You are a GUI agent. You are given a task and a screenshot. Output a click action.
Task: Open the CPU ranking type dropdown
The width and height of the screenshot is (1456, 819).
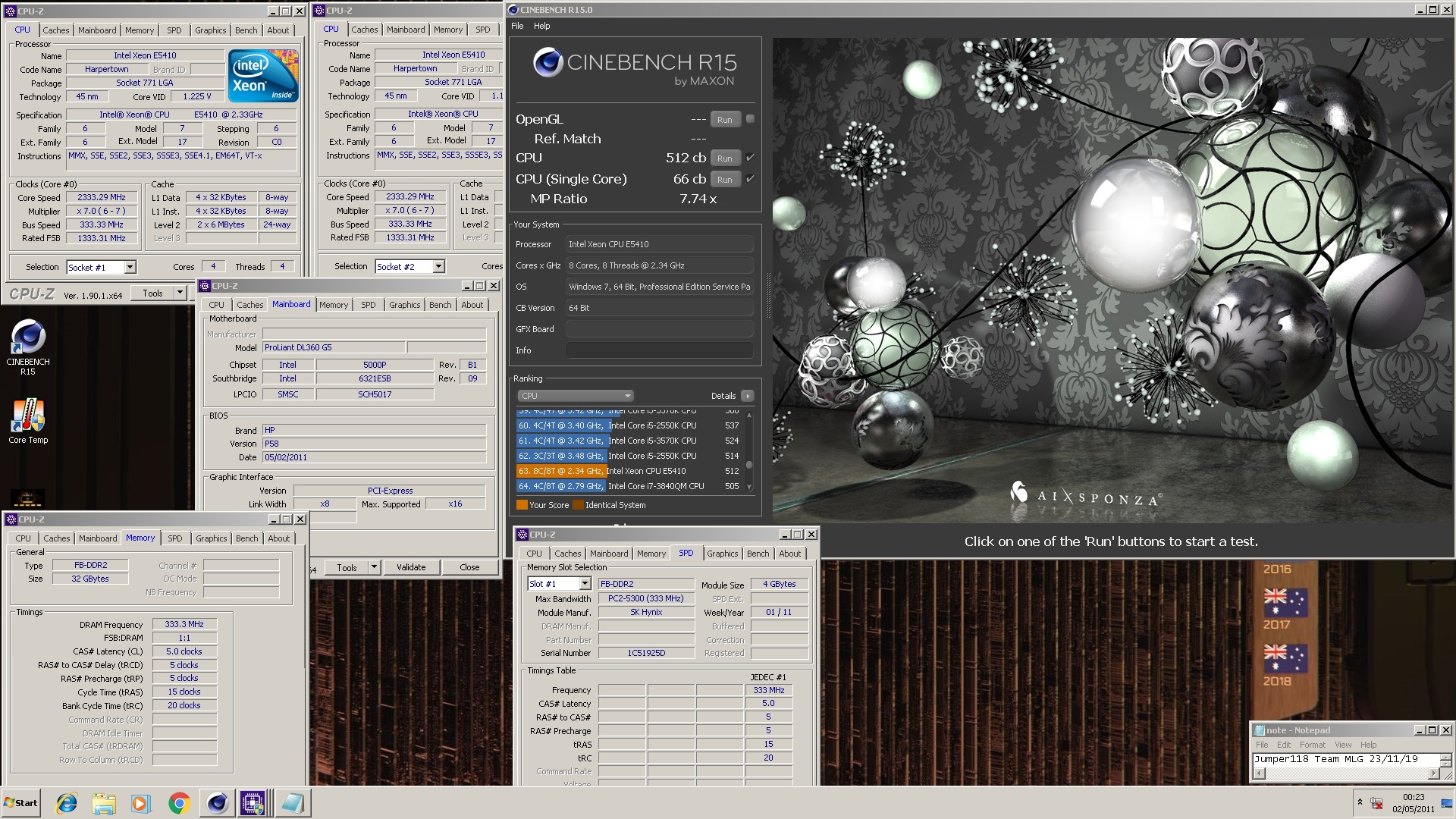pos(575,396)
